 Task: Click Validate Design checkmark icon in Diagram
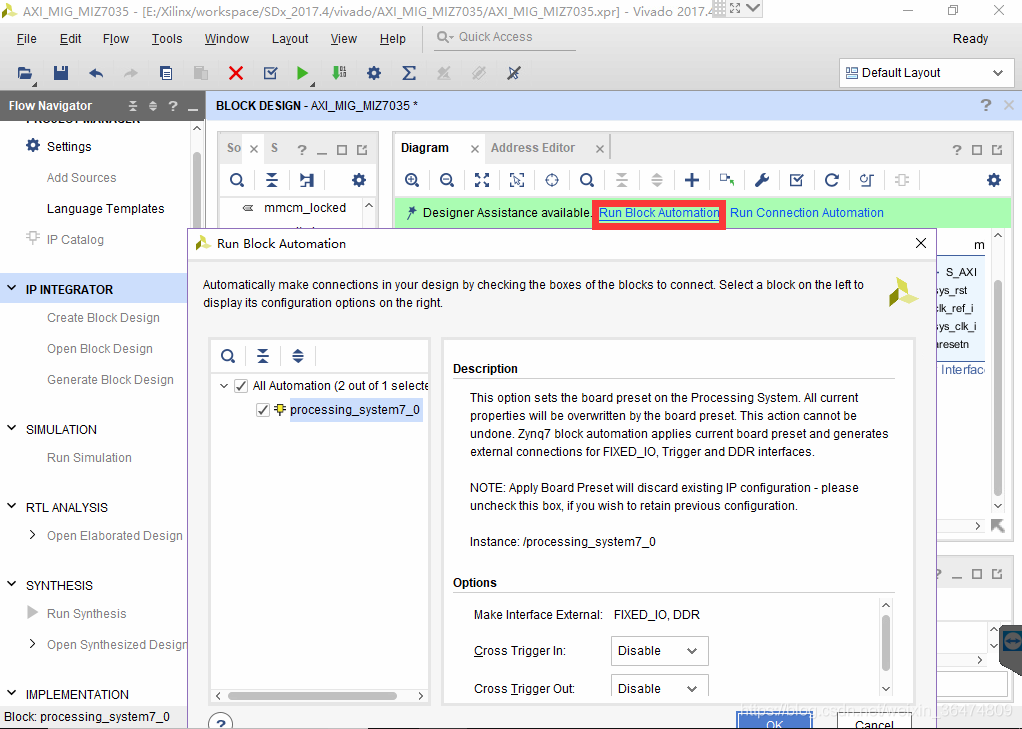coord(796,180)
